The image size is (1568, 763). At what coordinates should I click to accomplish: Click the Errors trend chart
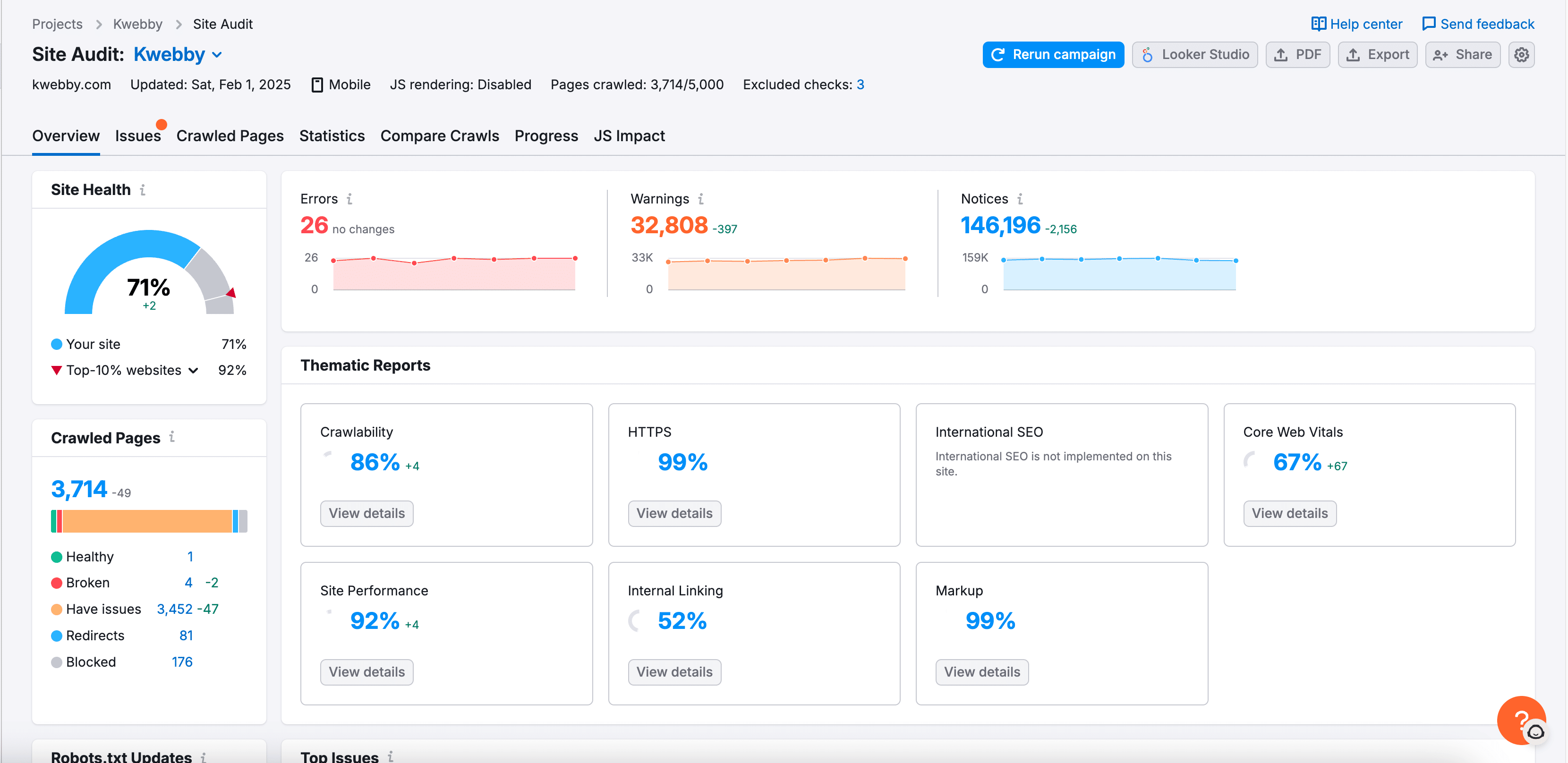click(453, 273)
